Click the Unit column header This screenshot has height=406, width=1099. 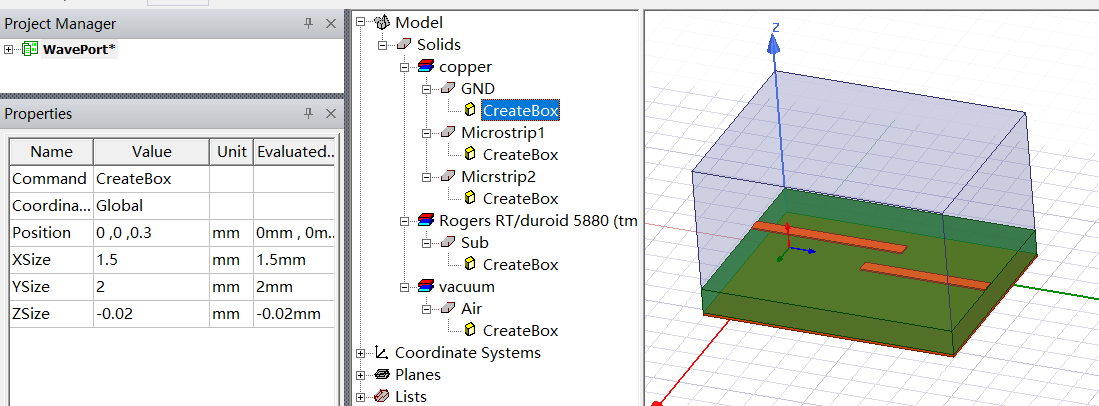(x=231, y=151)
